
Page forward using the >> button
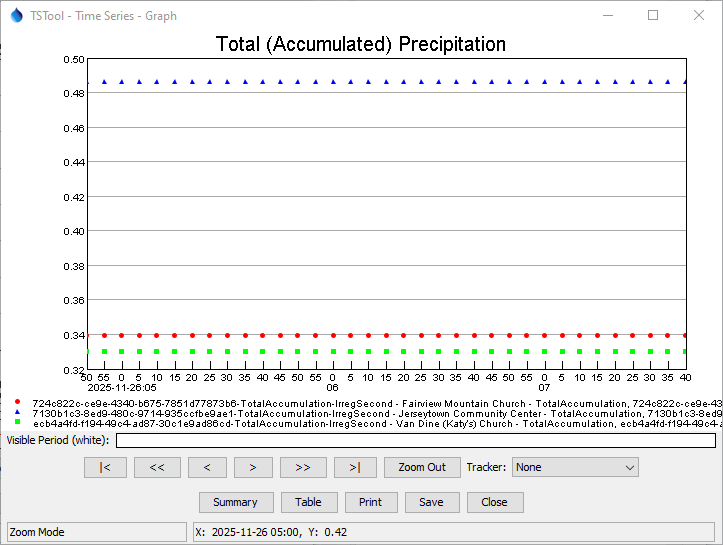(x=303, y=467)
